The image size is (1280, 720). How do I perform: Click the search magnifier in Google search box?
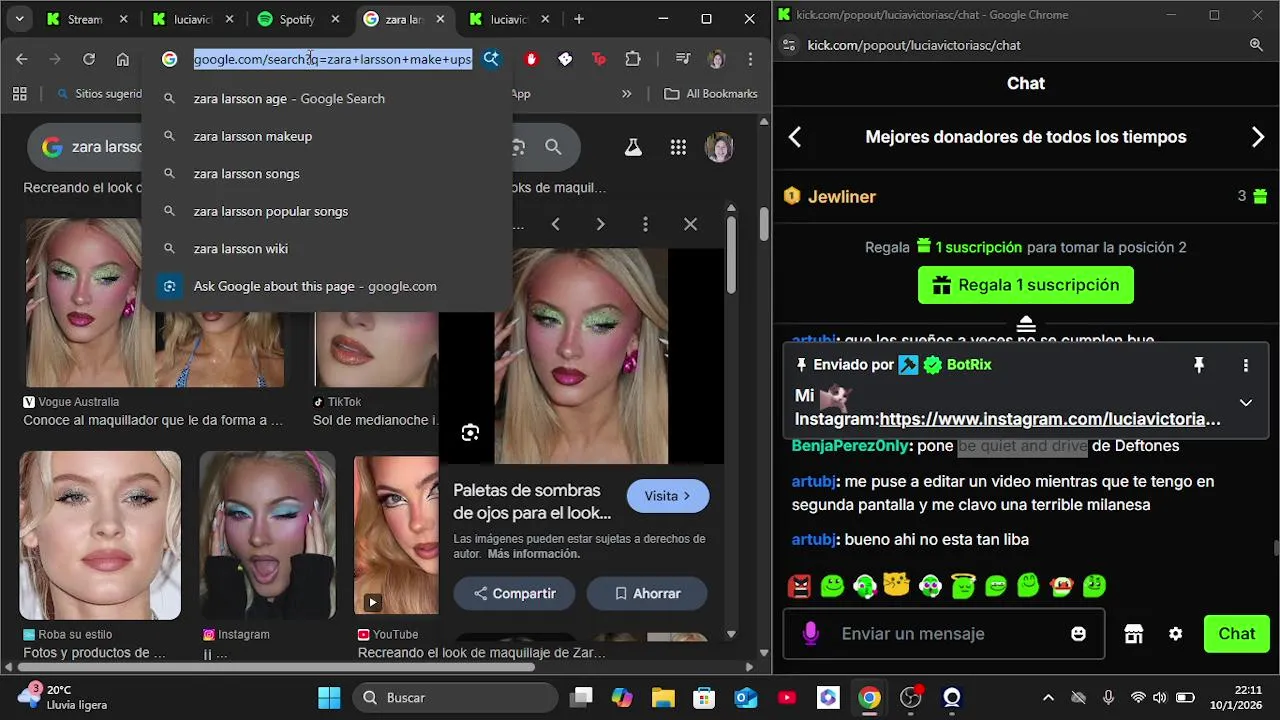[x=553, y=148]
